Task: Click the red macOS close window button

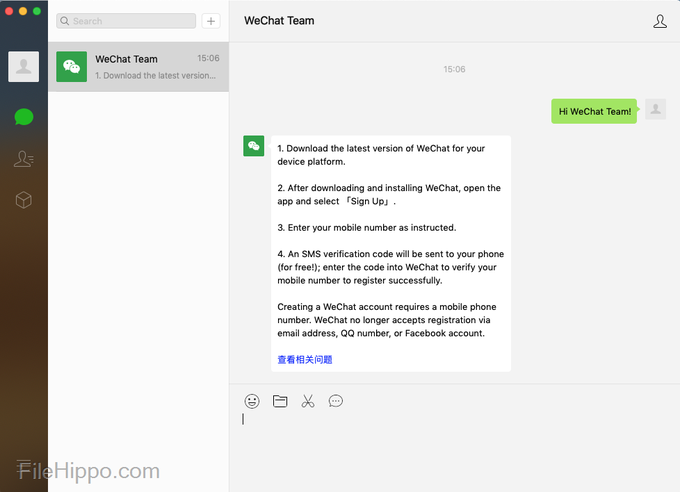Action: [x=9, y=11]
